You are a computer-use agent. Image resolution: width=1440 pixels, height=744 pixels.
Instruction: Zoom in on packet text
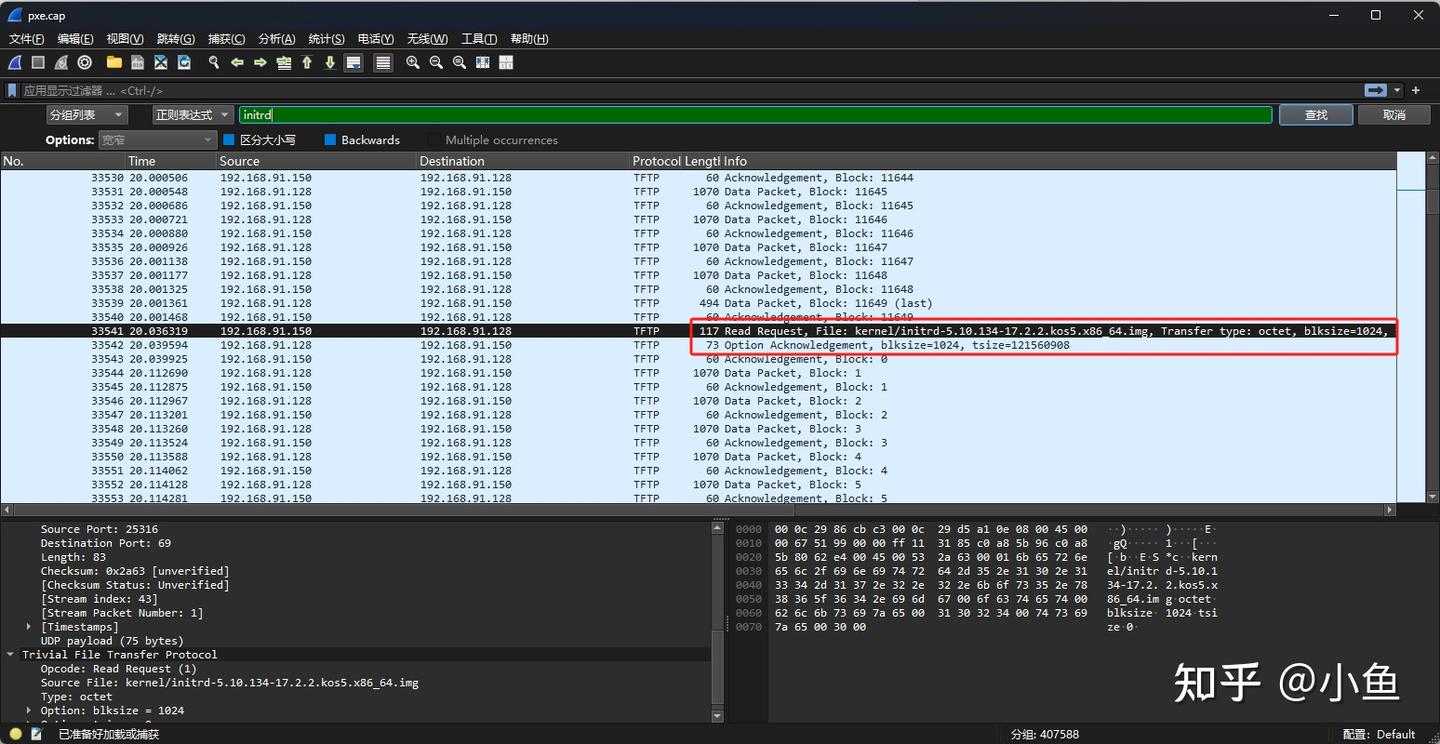point(413,63)
